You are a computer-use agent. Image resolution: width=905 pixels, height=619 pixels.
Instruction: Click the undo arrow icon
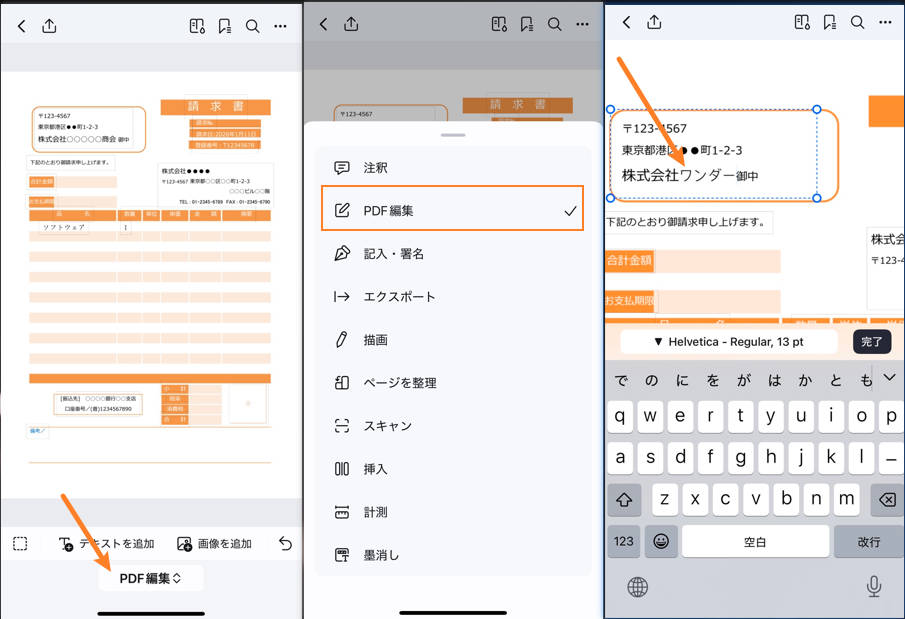(286, 544)
